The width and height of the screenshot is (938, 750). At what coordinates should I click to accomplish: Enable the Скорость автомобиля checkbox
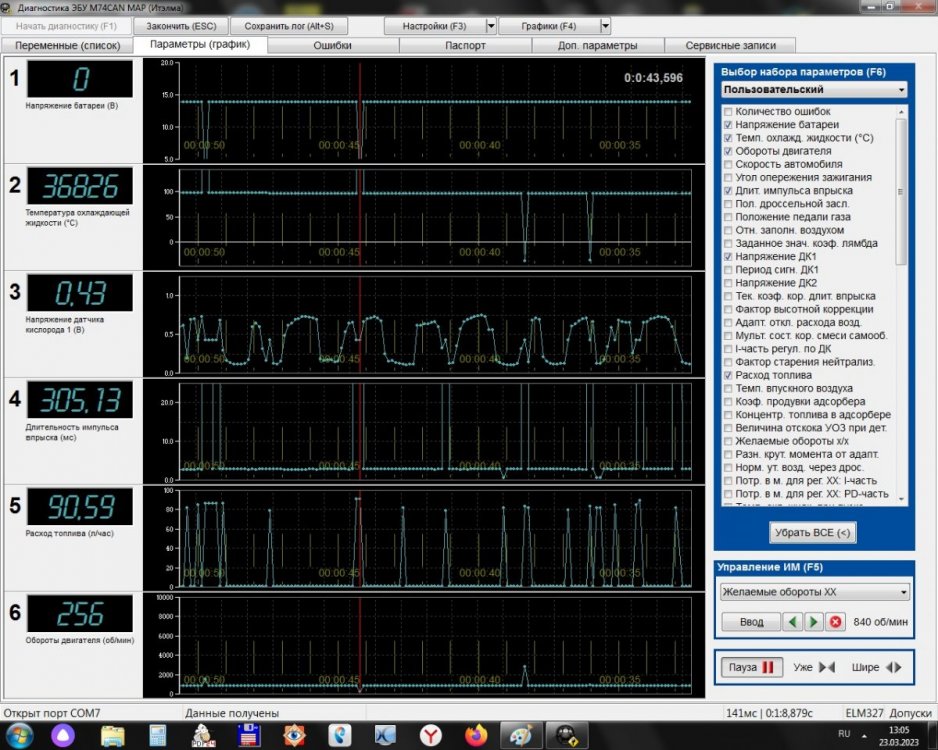(728, 164)
